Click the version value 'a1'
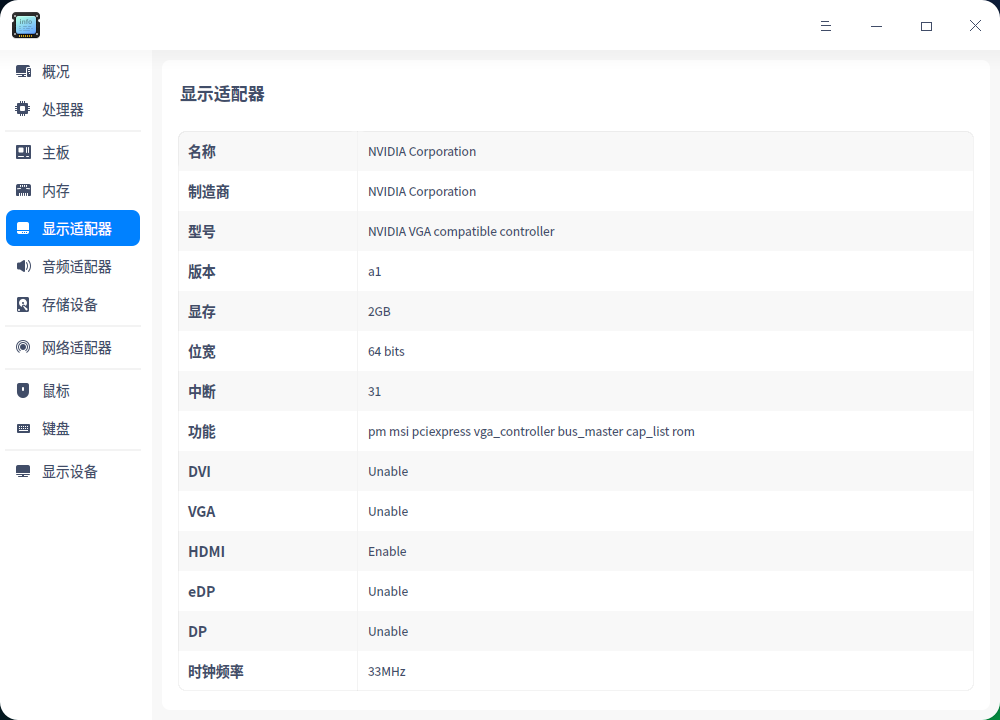Screen dimensions: 1000x720 (x=374, y=272)
